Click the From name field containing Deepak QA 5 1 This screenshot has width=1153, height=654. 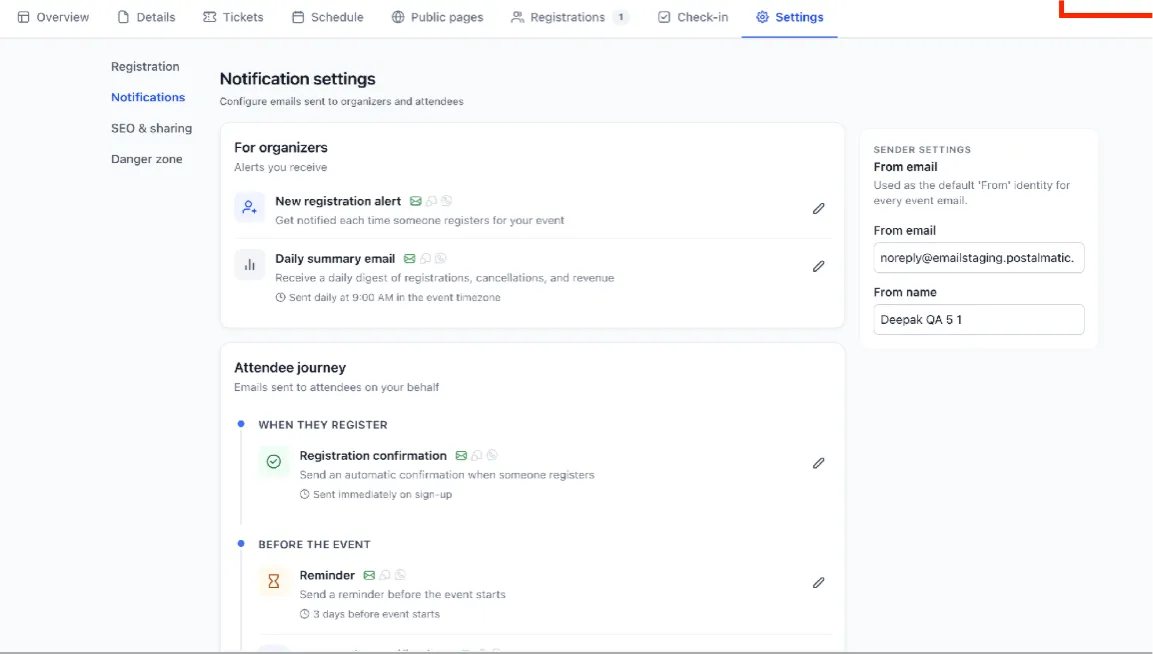tap(979, 319)
